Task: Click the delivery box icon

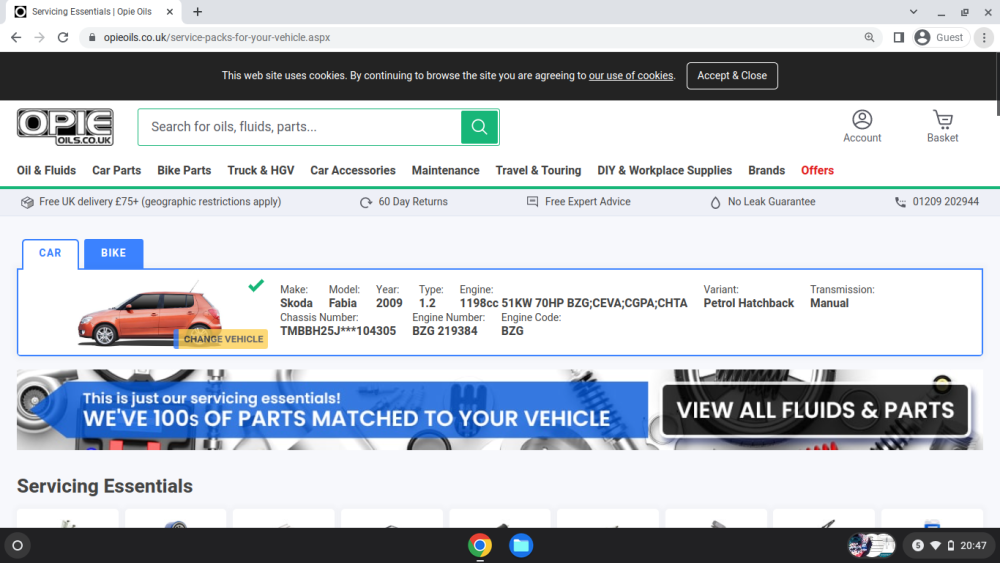Action: (27, 202)
